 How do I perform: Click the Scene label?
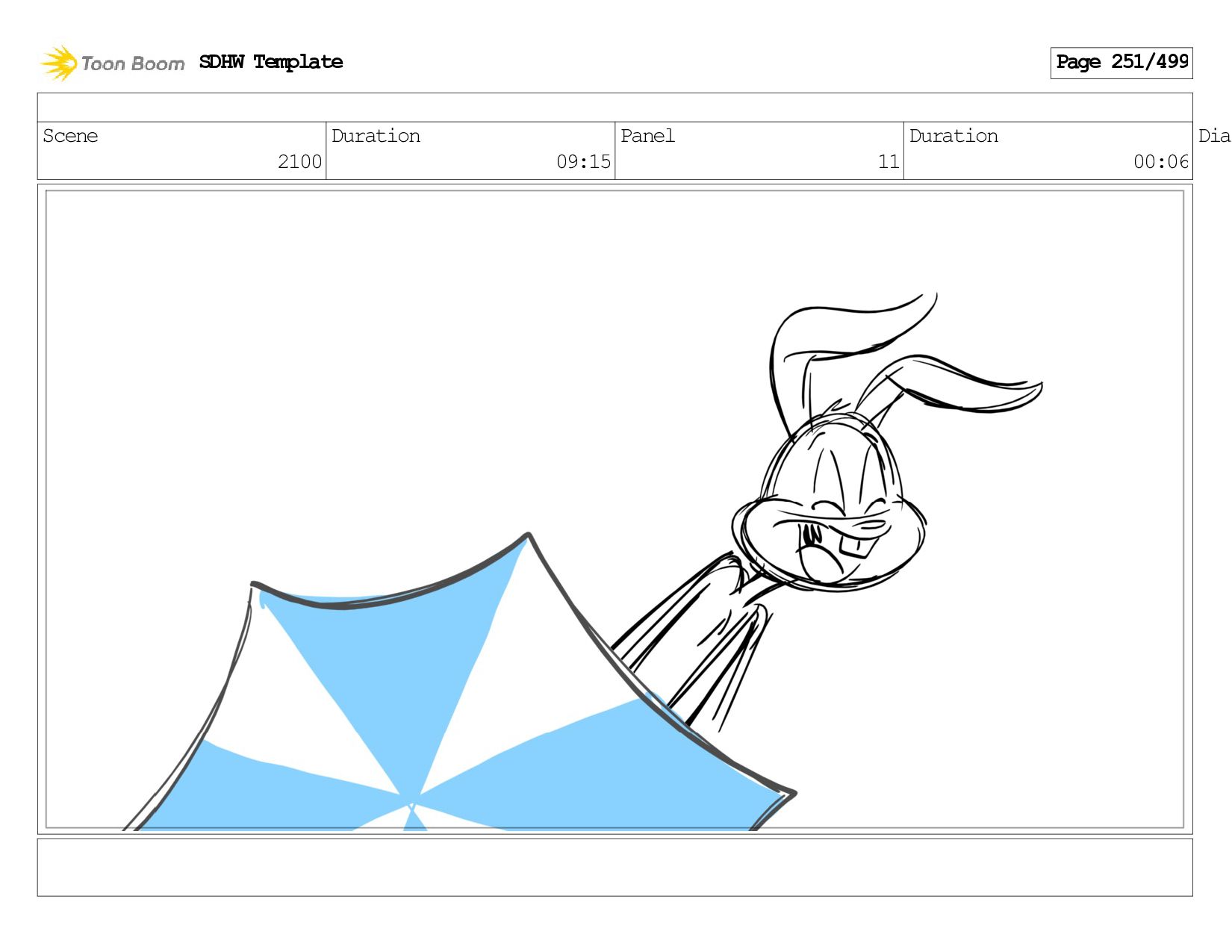70,136
